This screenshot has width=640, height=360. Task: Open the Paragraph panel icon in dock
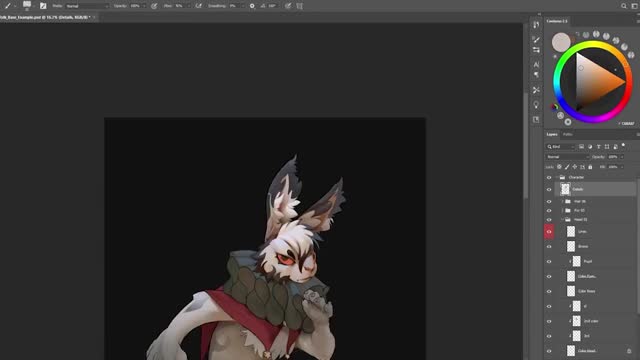point(536,75)
